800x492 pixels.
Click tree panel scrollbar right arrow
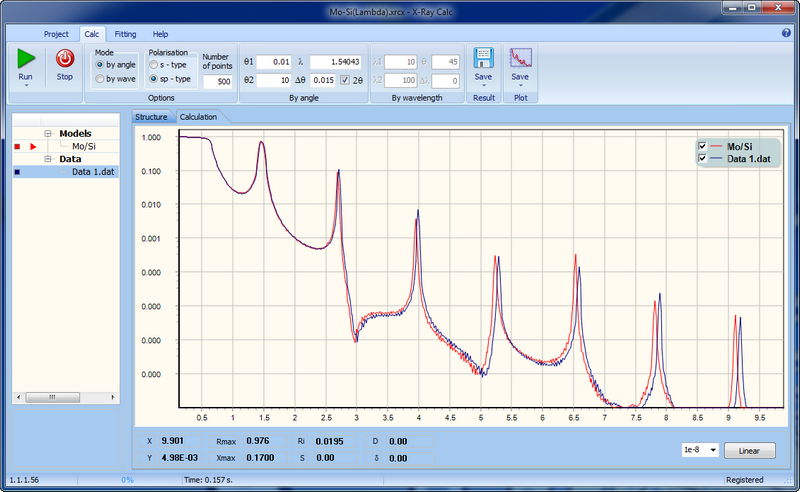pos(113,397)
